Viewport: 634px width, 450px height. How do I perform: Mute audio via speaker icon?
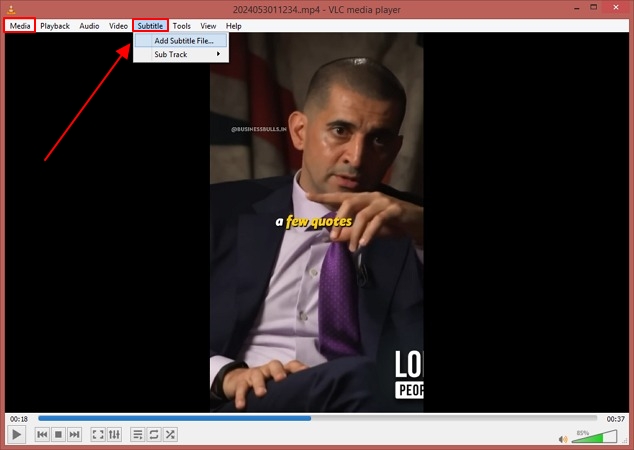point(562,439)
